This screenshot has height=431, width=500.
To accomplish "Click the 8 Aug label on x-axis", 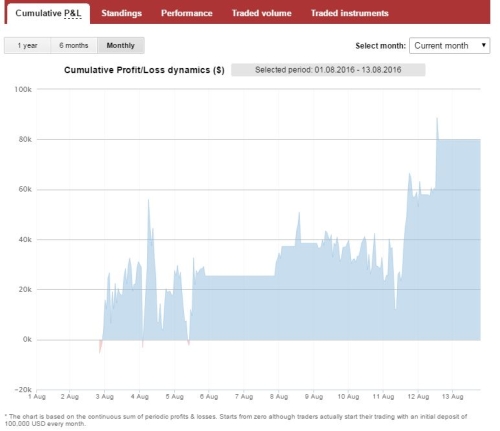I will click(279, 396).
